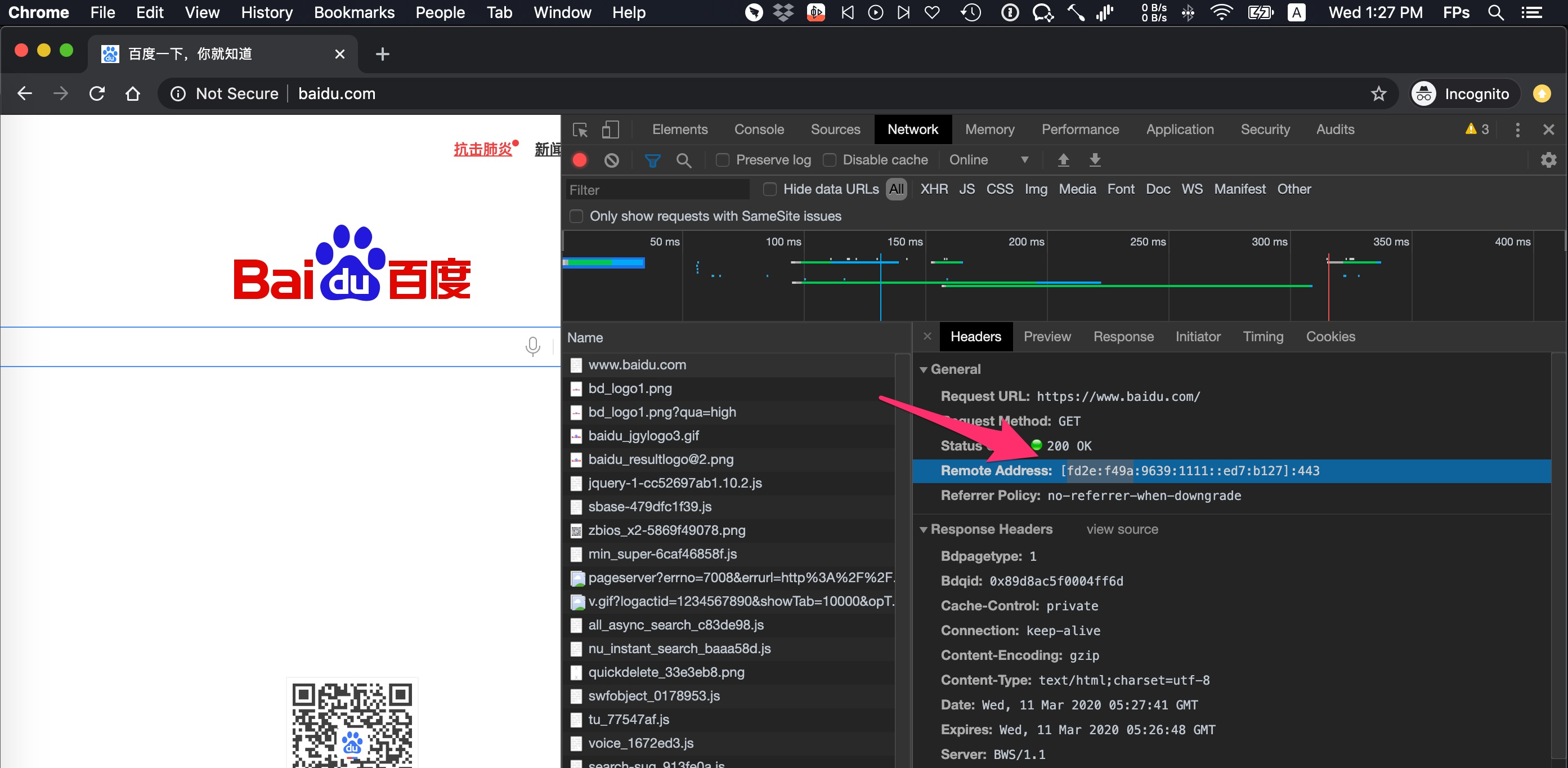Import HAR file with upload arrow
Viewport: 1568px width, 768px height.
(1063, 160)
